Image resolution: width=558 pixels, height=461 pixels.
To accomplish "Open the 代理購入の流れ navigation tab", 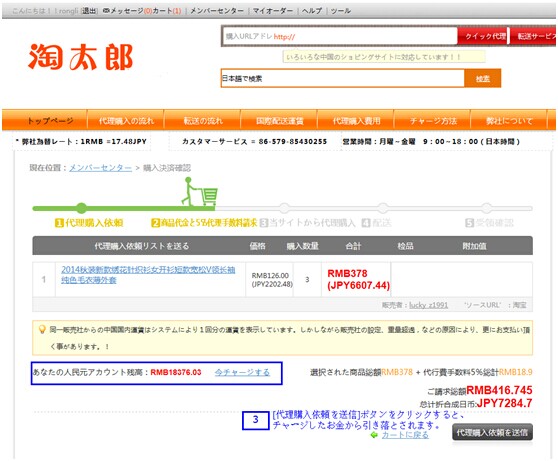I will (126, 121).
